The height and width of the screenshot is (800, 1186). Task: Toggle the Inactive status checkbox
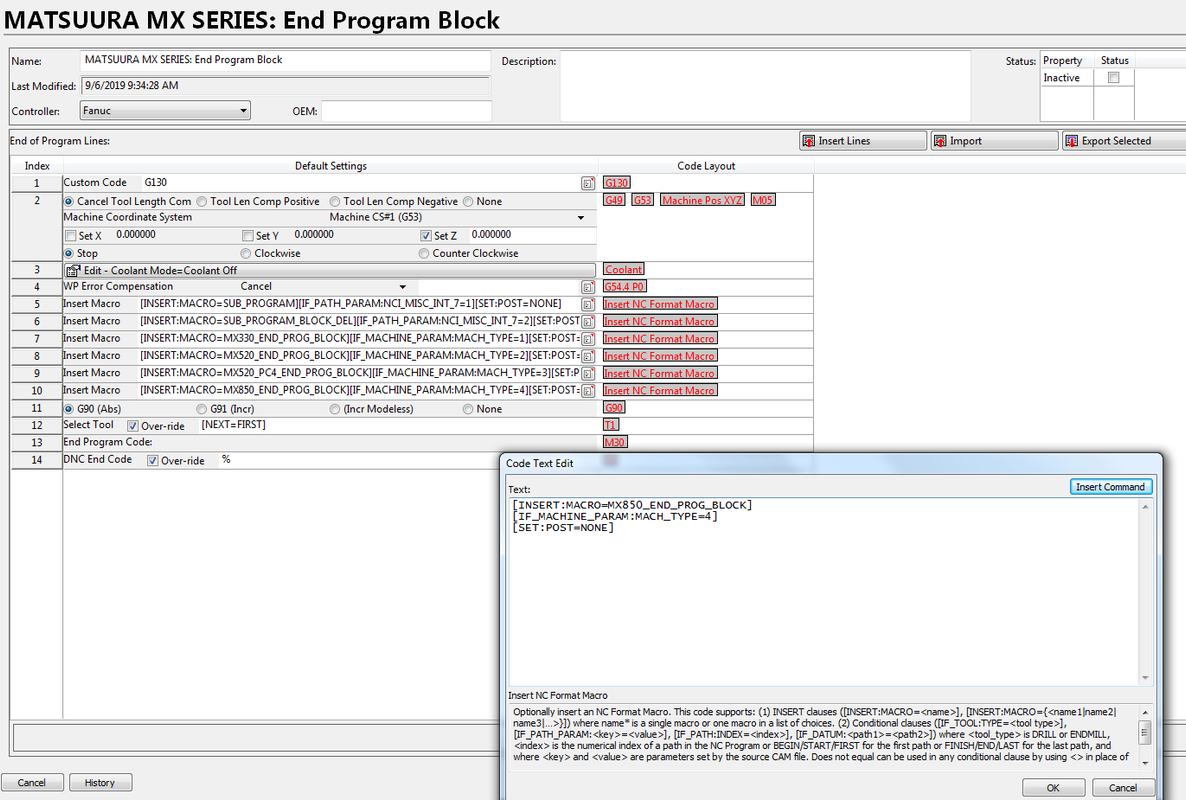click(1113, 78)
